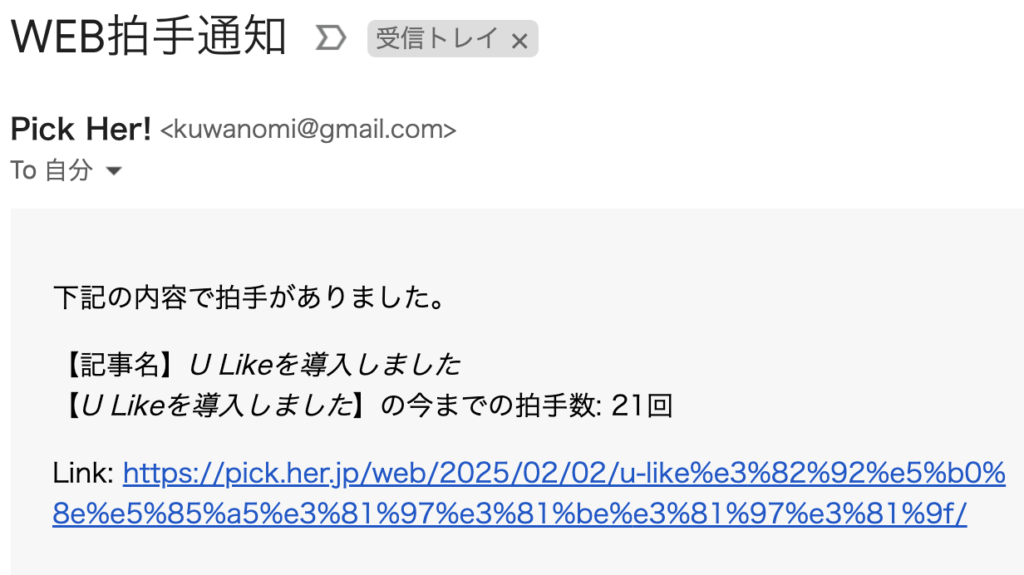
Task: Click the kuwanomi@gmail.com sender address
Action: click(308, 130)
